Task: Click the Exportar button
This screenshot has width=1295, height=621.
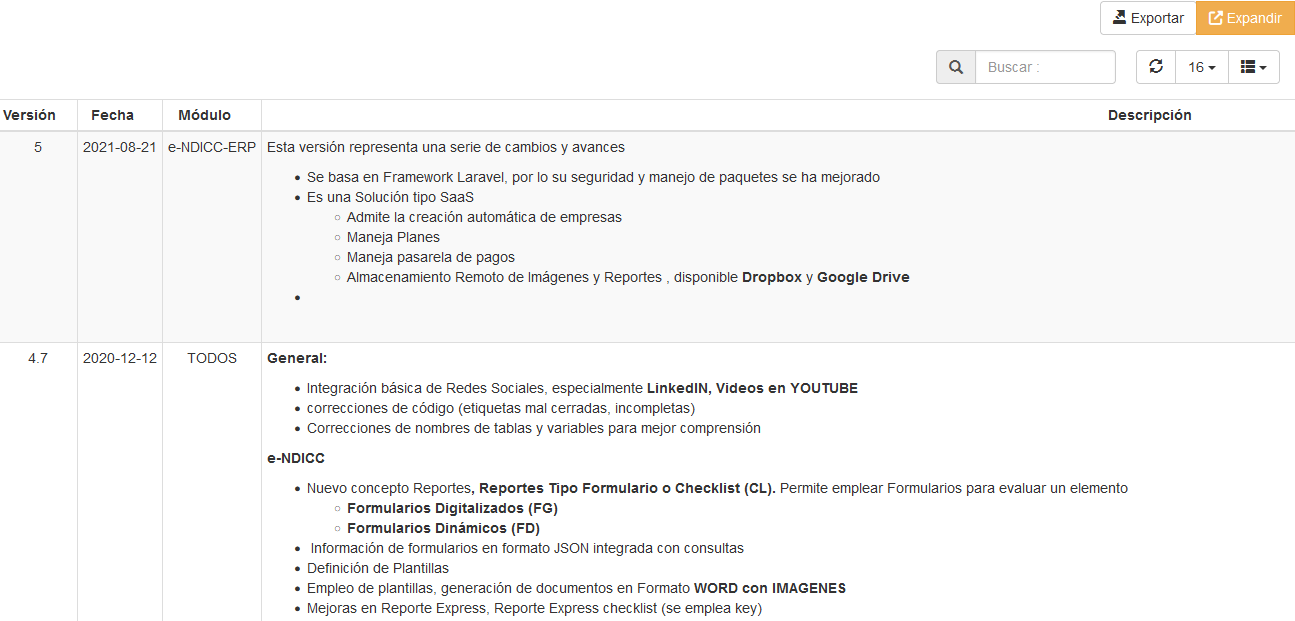Action: (1147, 18)
